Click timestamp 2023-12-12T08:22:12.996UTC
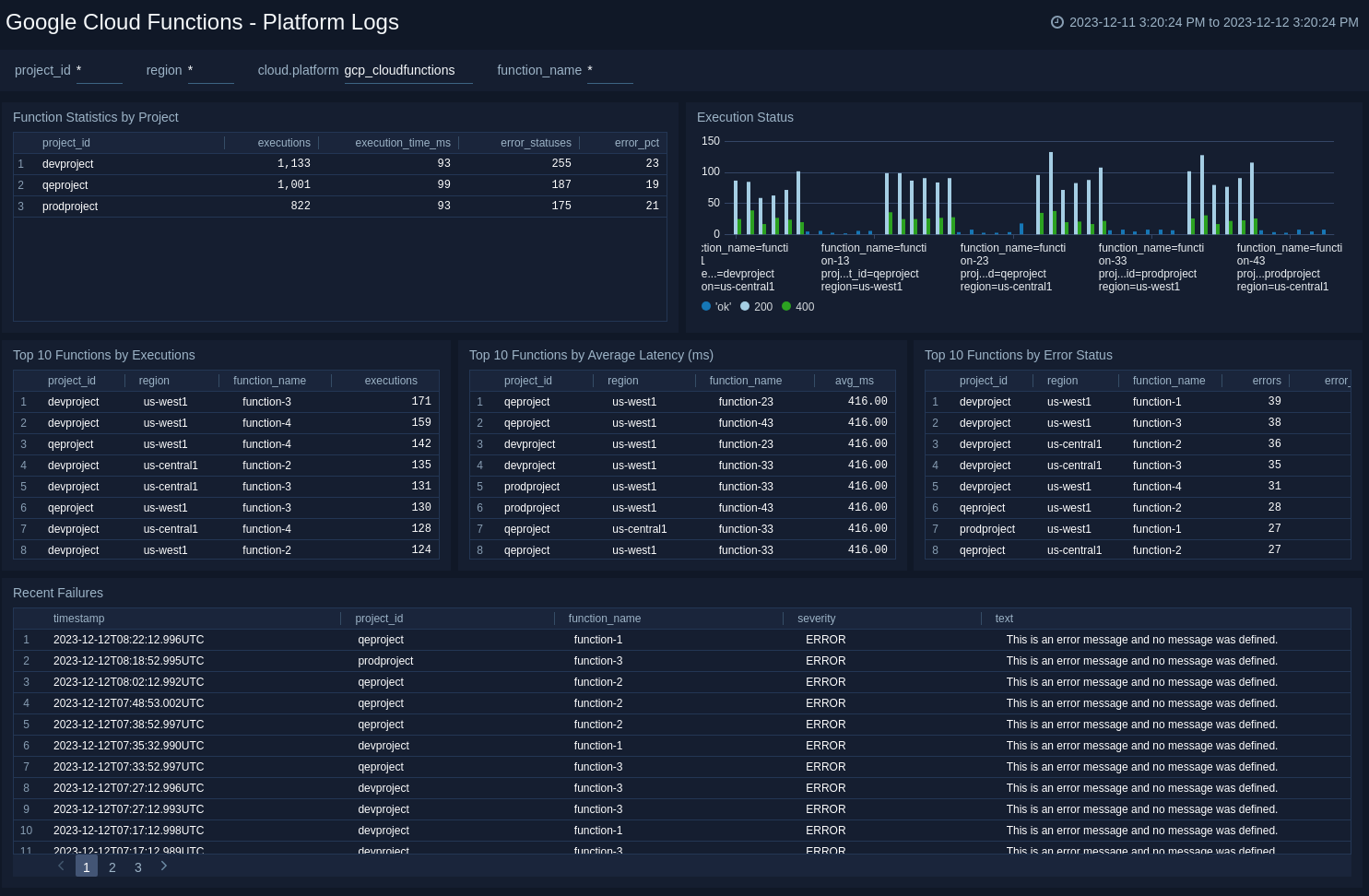This screenshot has width=1369, height=896. [x=129, y=640]
